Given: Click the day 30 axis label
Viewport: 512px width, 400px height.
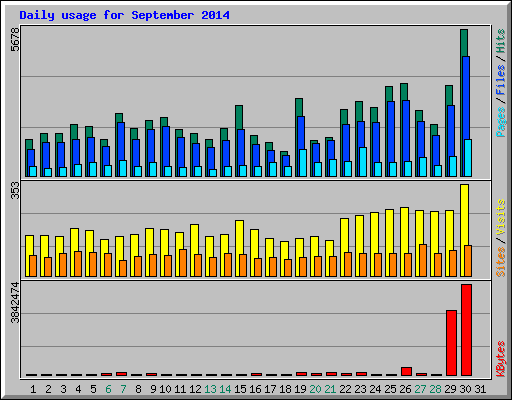Looking at the screenshot, I should coord(465,389).
